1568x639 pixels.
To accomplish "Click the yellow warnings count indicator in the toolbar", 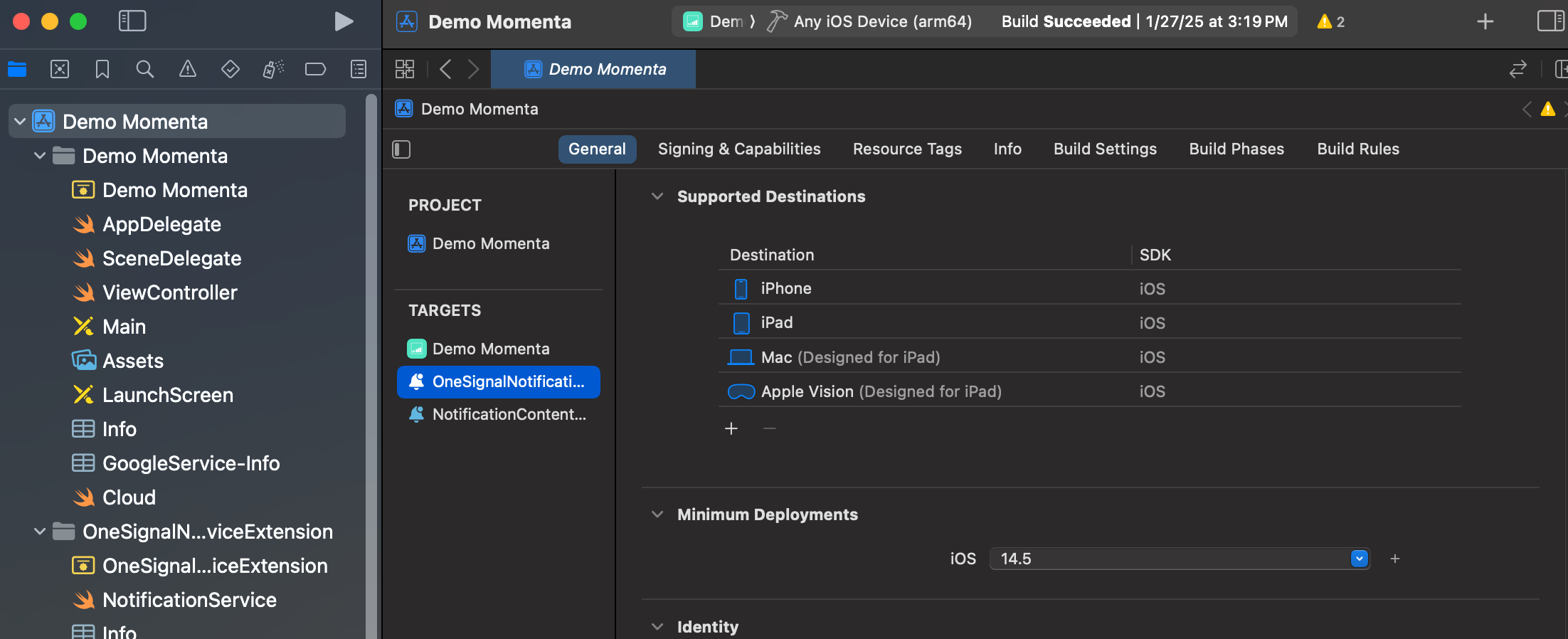I will (1331, 21).
